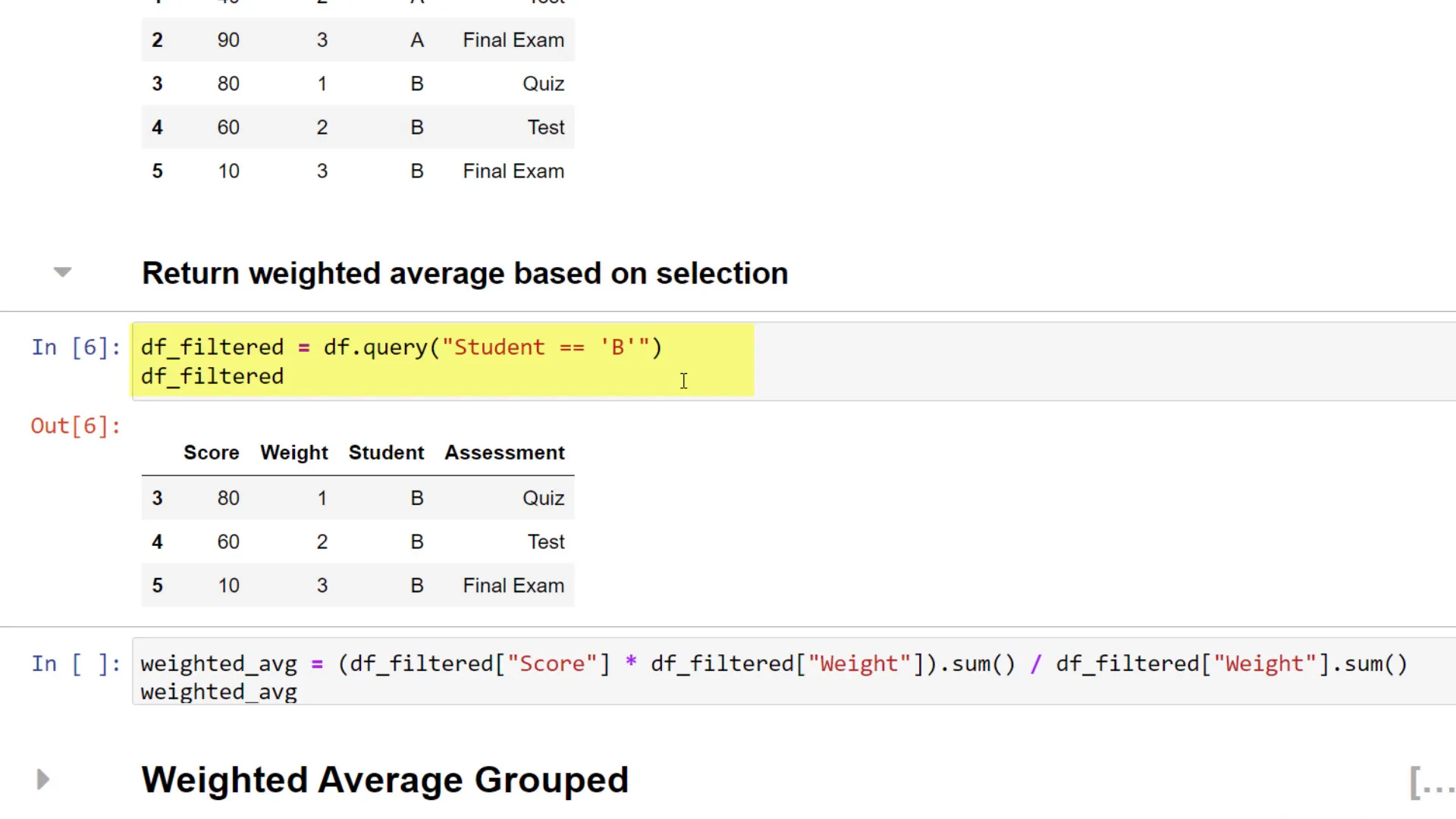Click the "Weighted Average Grouped" heading

pyautogui.click(x=384, y=780)
